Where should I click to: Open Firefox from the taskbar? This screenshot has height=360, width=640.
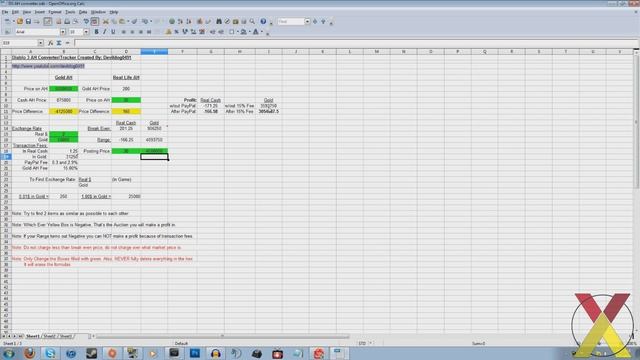(x=29, y=353)
